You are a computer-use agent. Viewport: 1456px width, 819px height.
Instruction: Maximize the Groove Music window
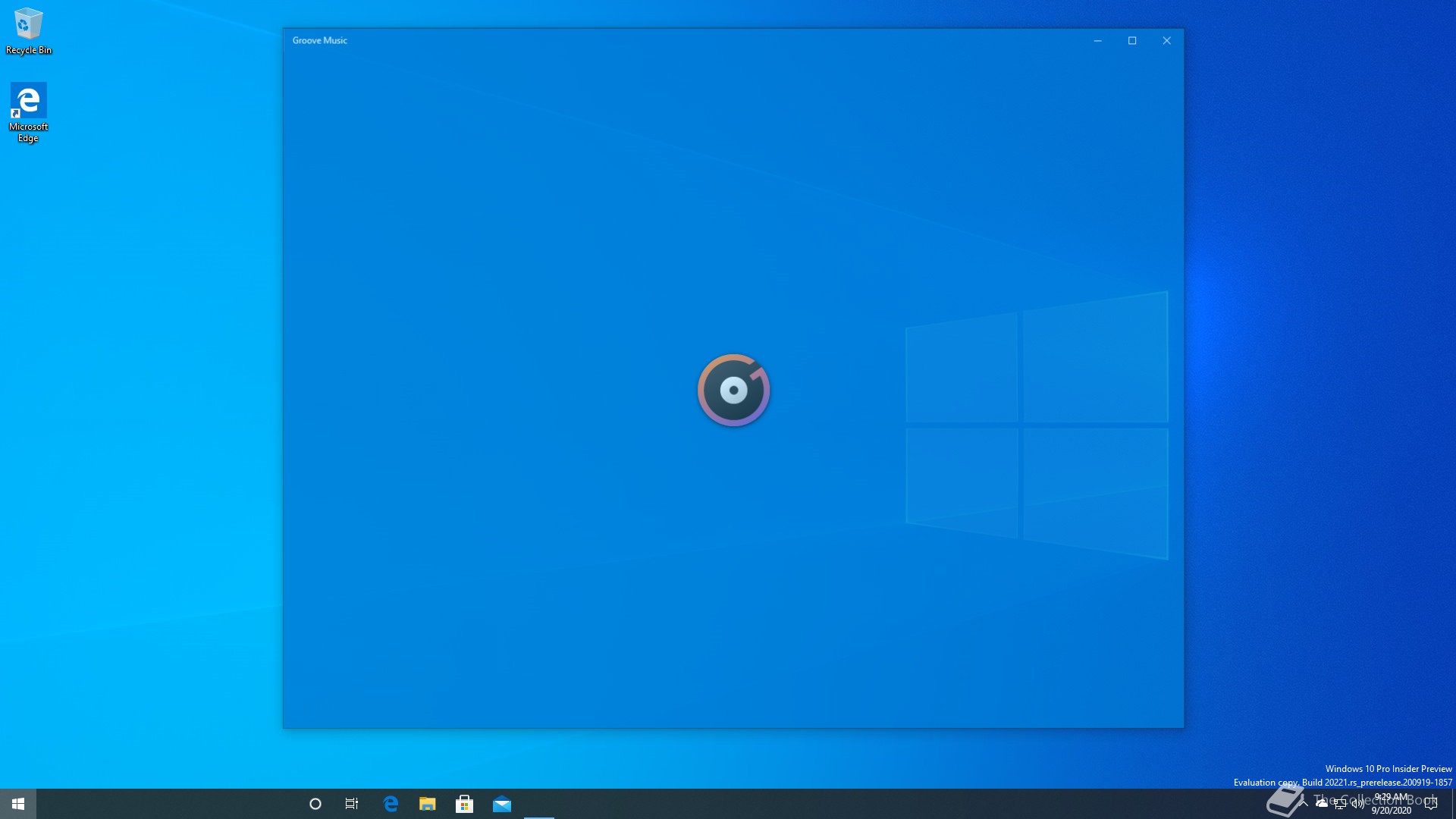point(1132,41)
